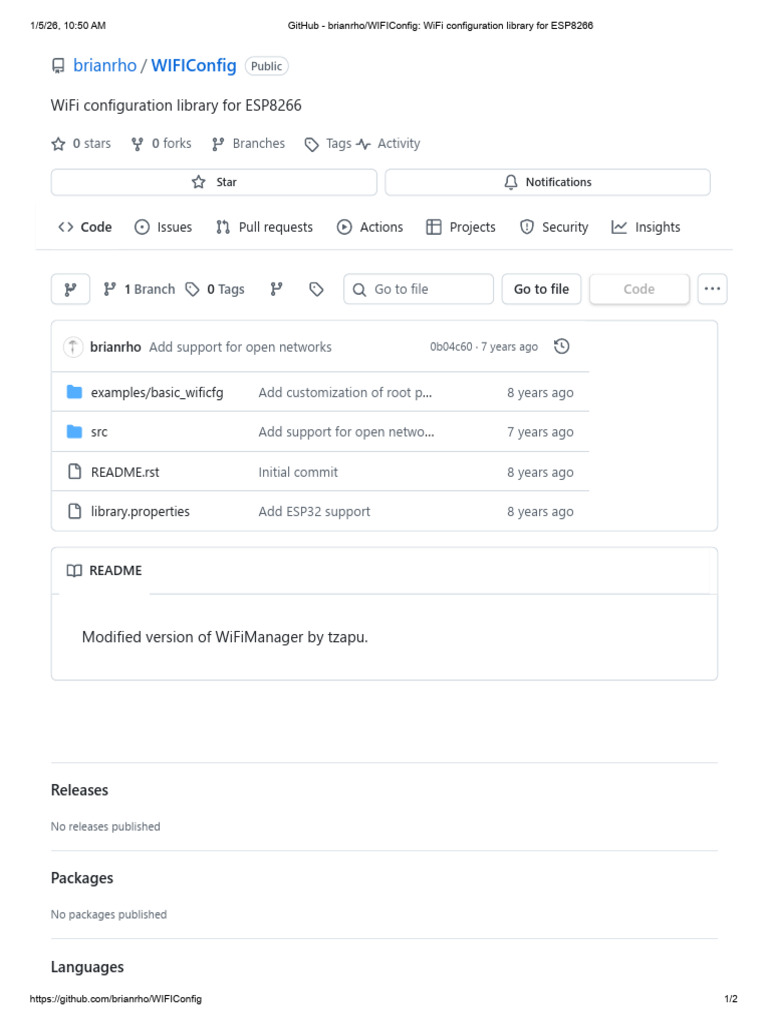Open the README.rst file
The width and height of the screenshot is (768, 1024).
click(125, 472)
